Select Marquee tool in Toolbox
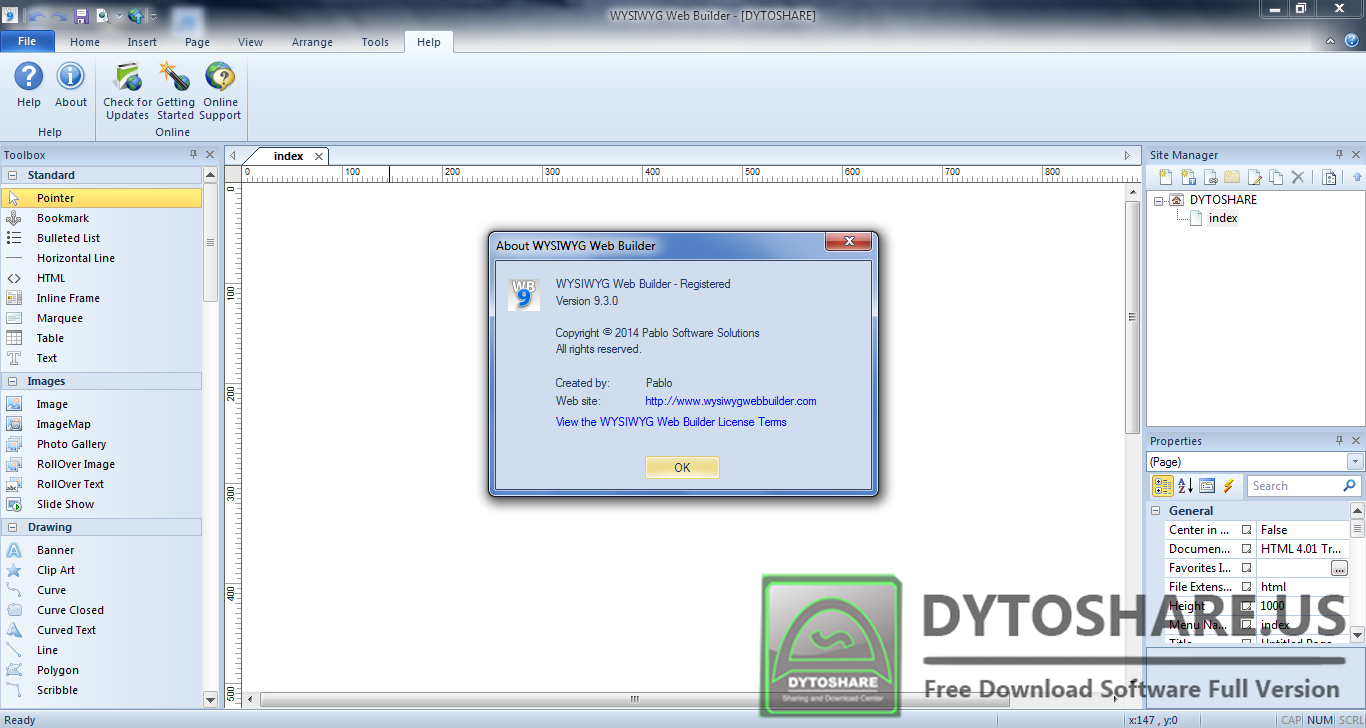 pyautogui.click(x=101, y=318)
